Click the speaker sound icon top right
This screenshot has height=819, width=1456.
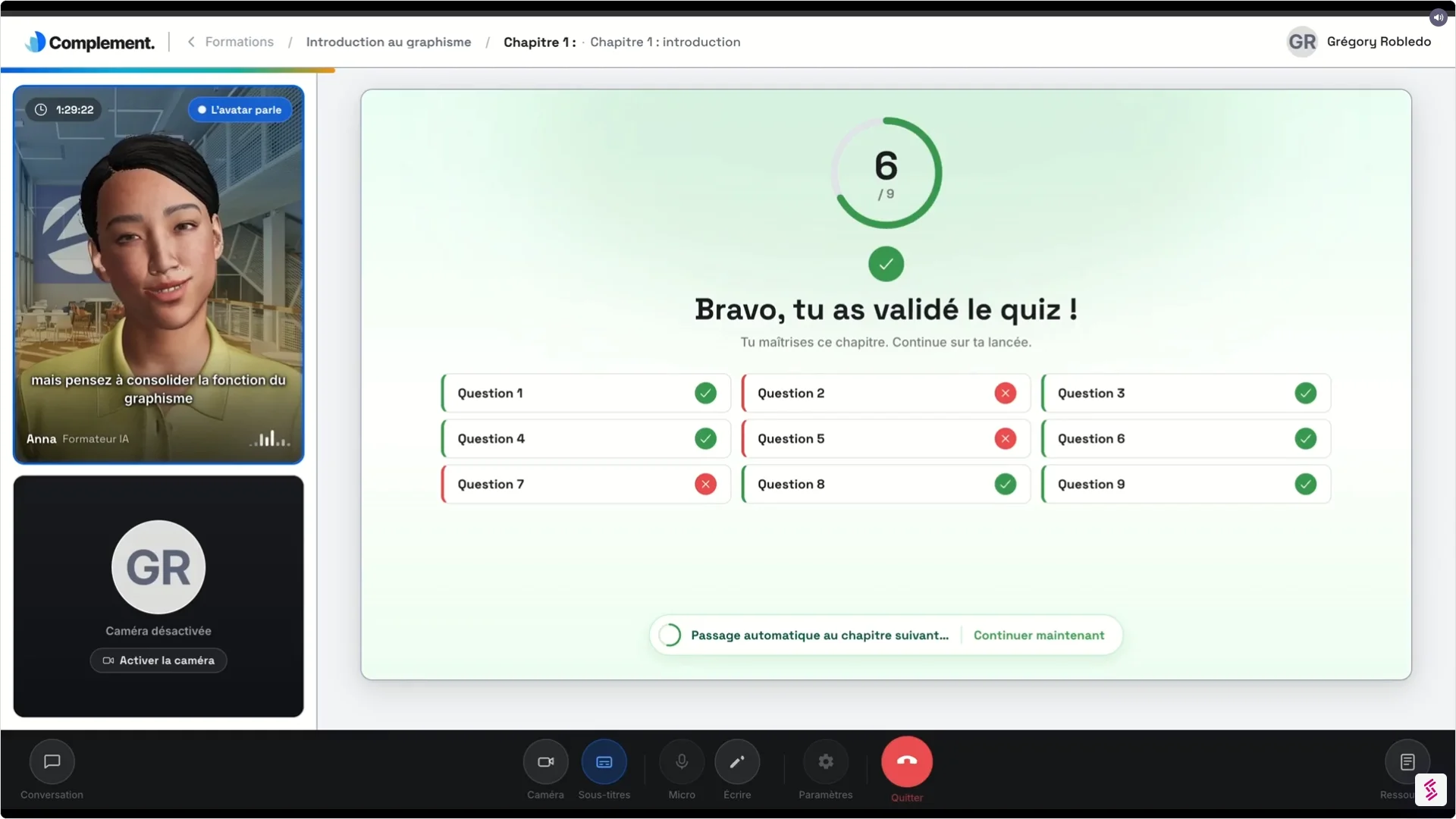pyautogui.click(x=1438, y=17)
